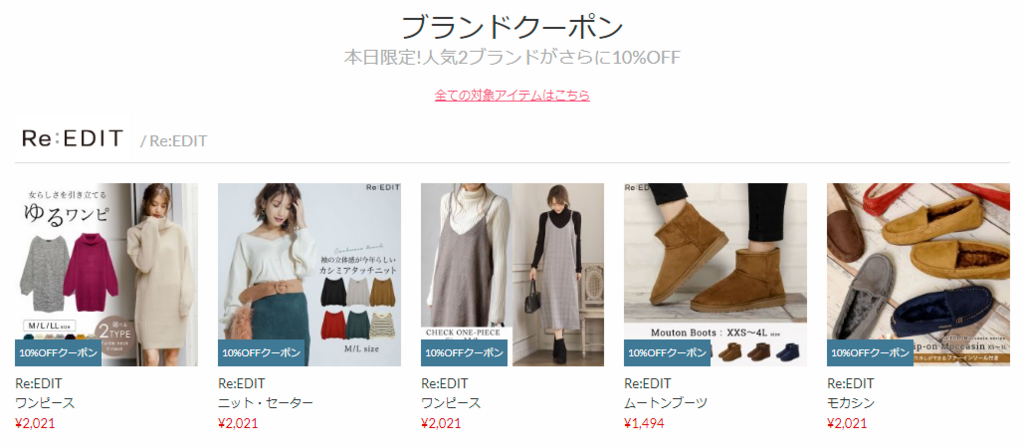Select the ニット・セーター product name
This screenshot has width=1024, height=447.
click(266, 403)
